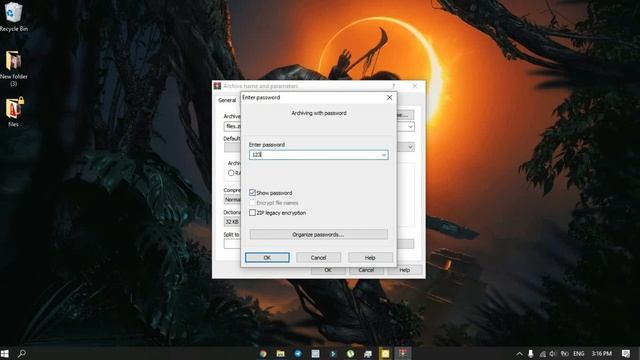
Task: Open the Action Center notifications icon
Action: tap(626, 353)
